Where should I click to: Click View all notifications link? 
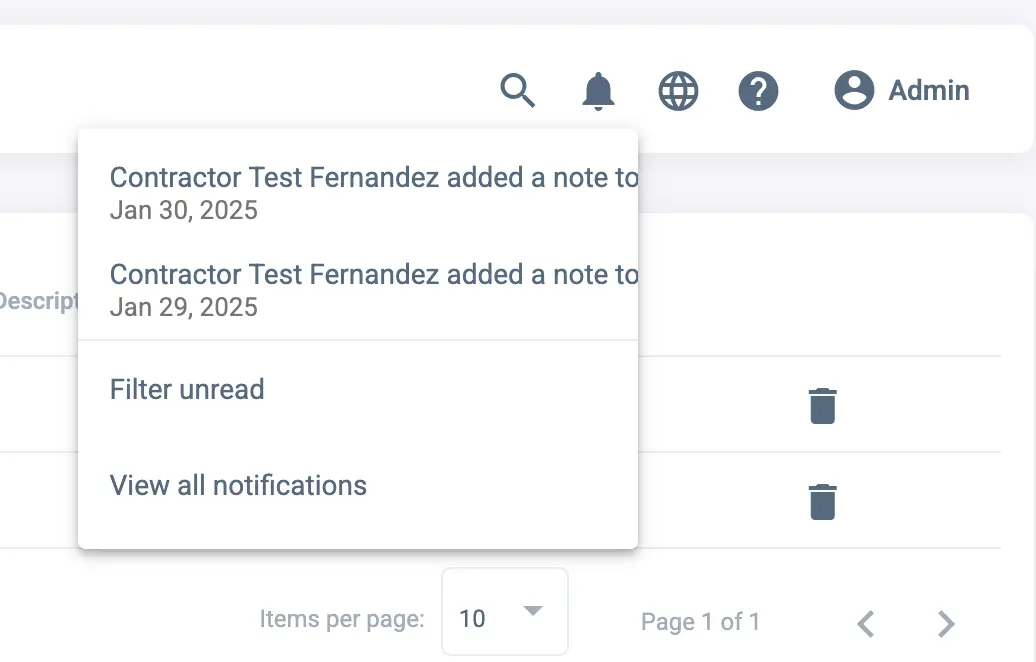(x=238, y=486)
